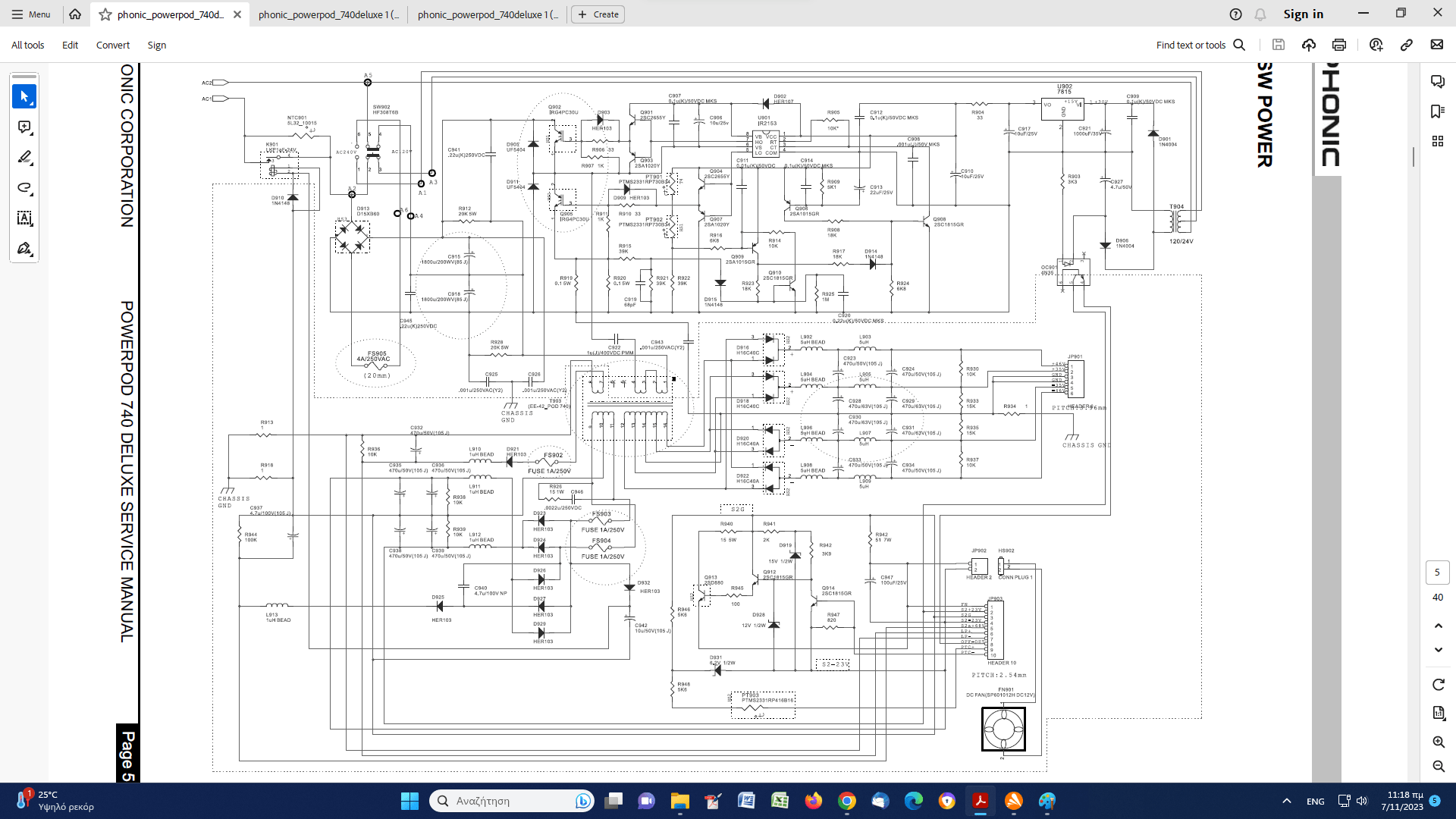
Task: Show hidden tray icons chevron
Action: [1287, 801]
